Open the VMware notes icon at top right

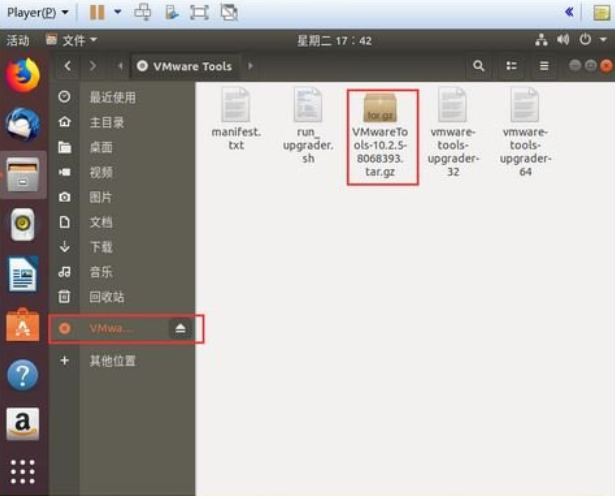click(601, 13)
